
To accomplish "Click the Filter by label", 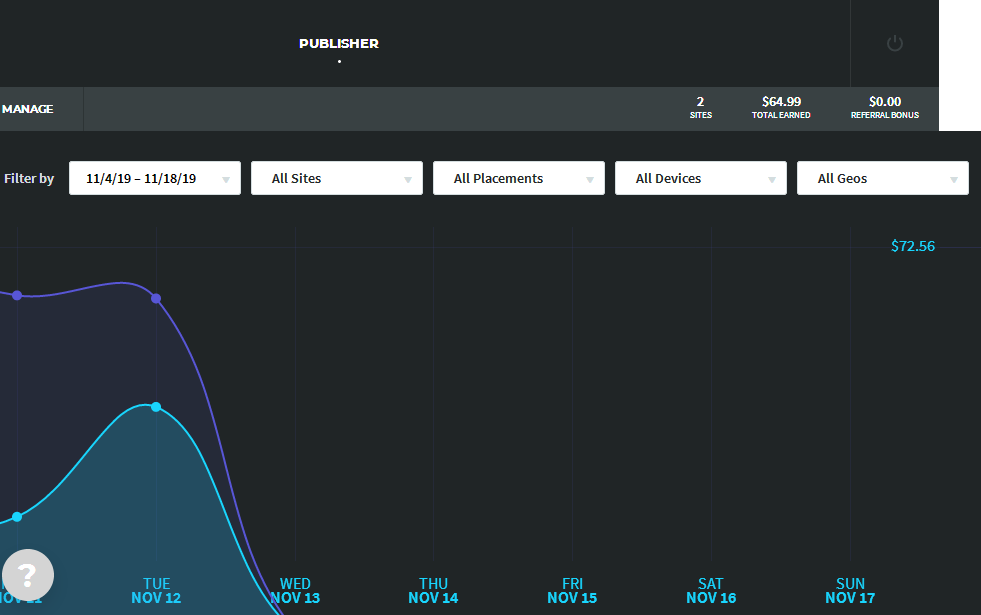I will 29,178.
